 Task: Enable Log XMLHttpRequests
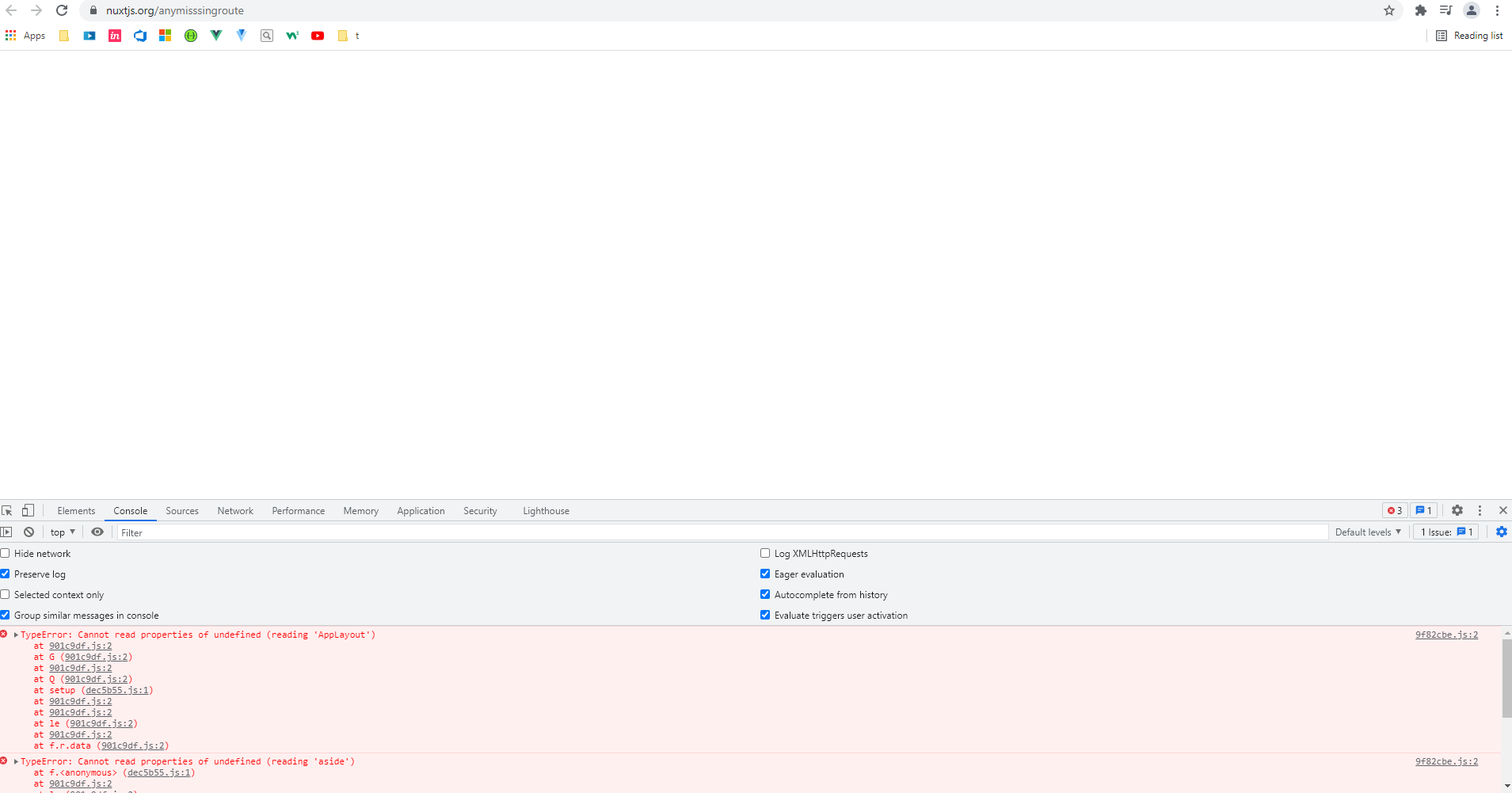[765, 554]
